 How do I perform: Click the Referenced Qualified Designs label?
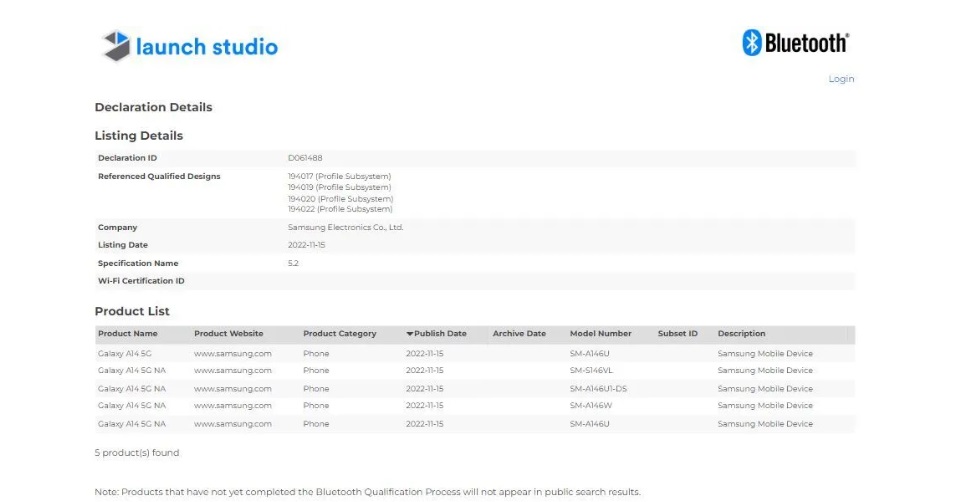[x=159, y=176]
